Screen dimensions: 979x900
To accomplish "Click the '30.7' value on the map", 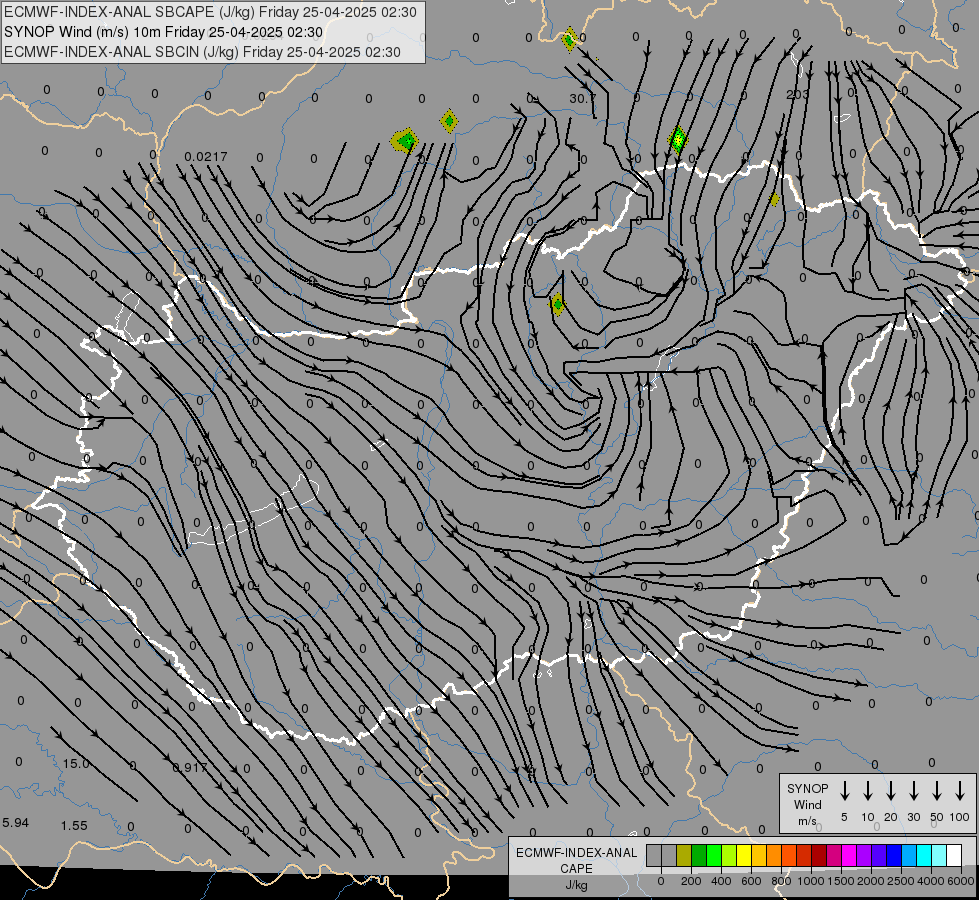I will pos(581,99).
